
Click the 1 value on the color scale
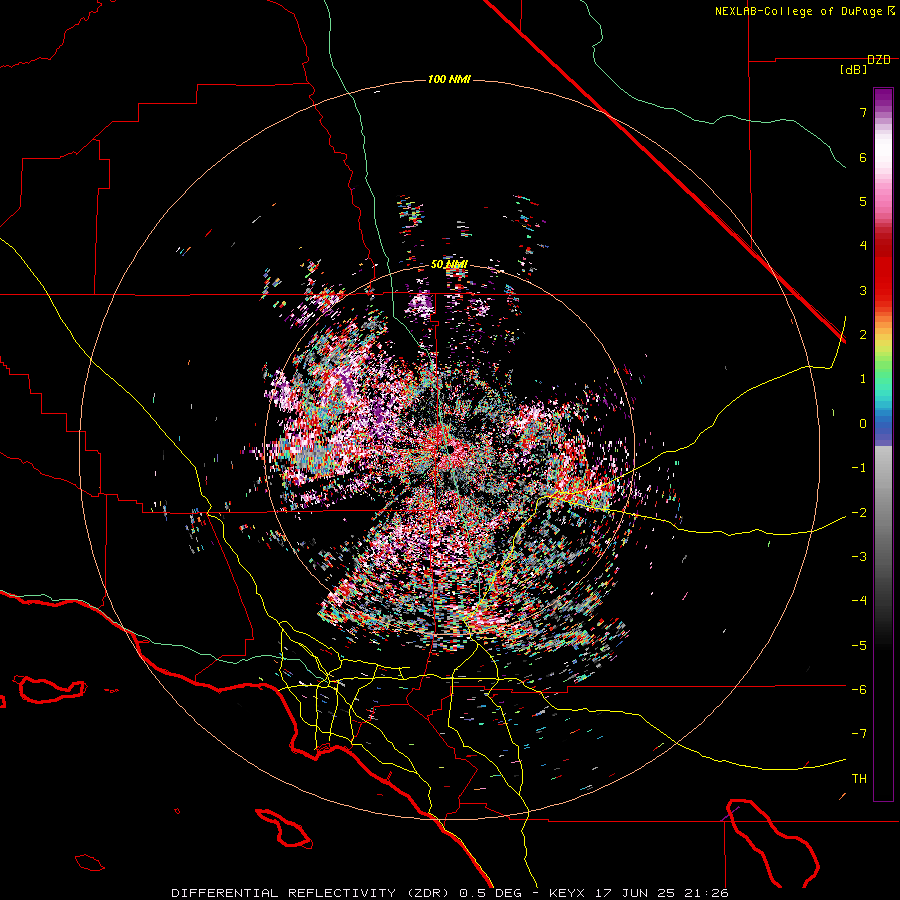[863, 379]
